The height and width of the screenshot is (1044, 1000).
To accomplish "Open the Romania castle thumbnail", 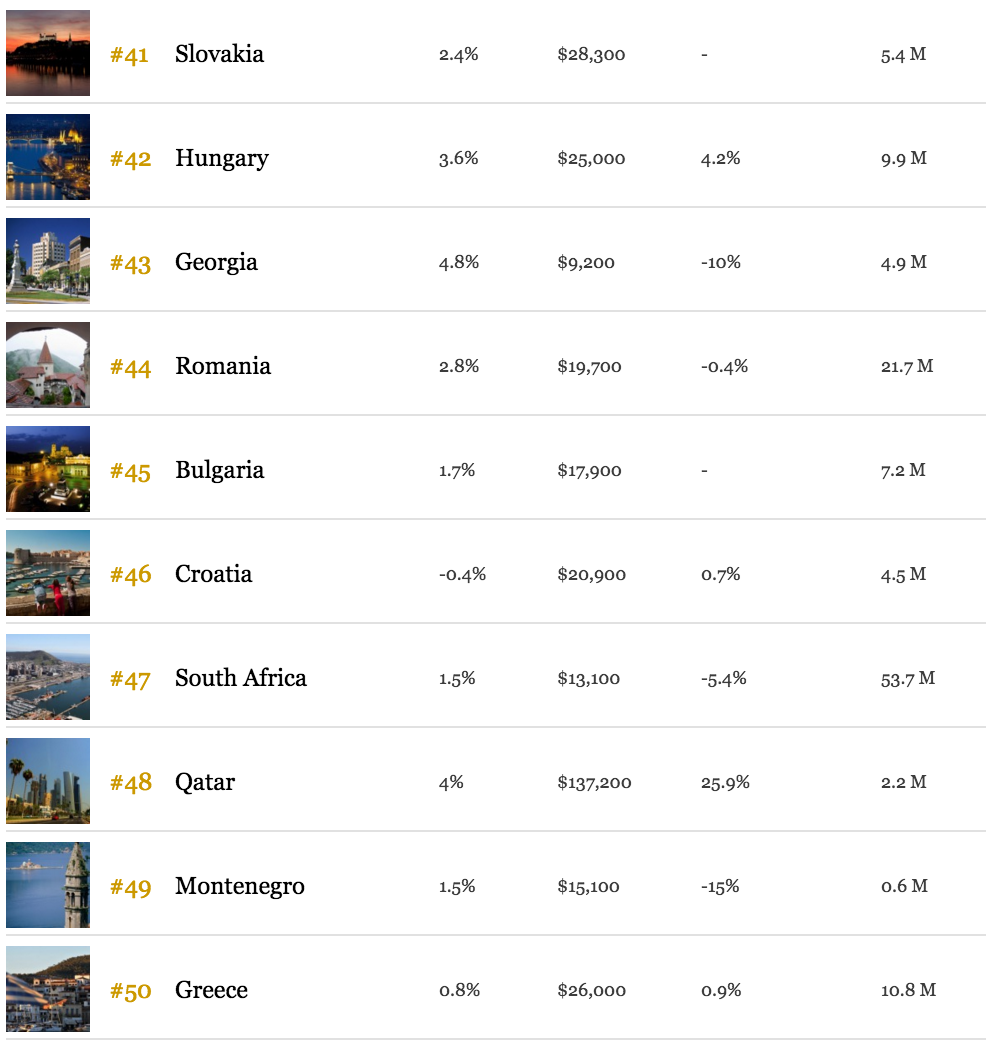I will coord(48,365).
